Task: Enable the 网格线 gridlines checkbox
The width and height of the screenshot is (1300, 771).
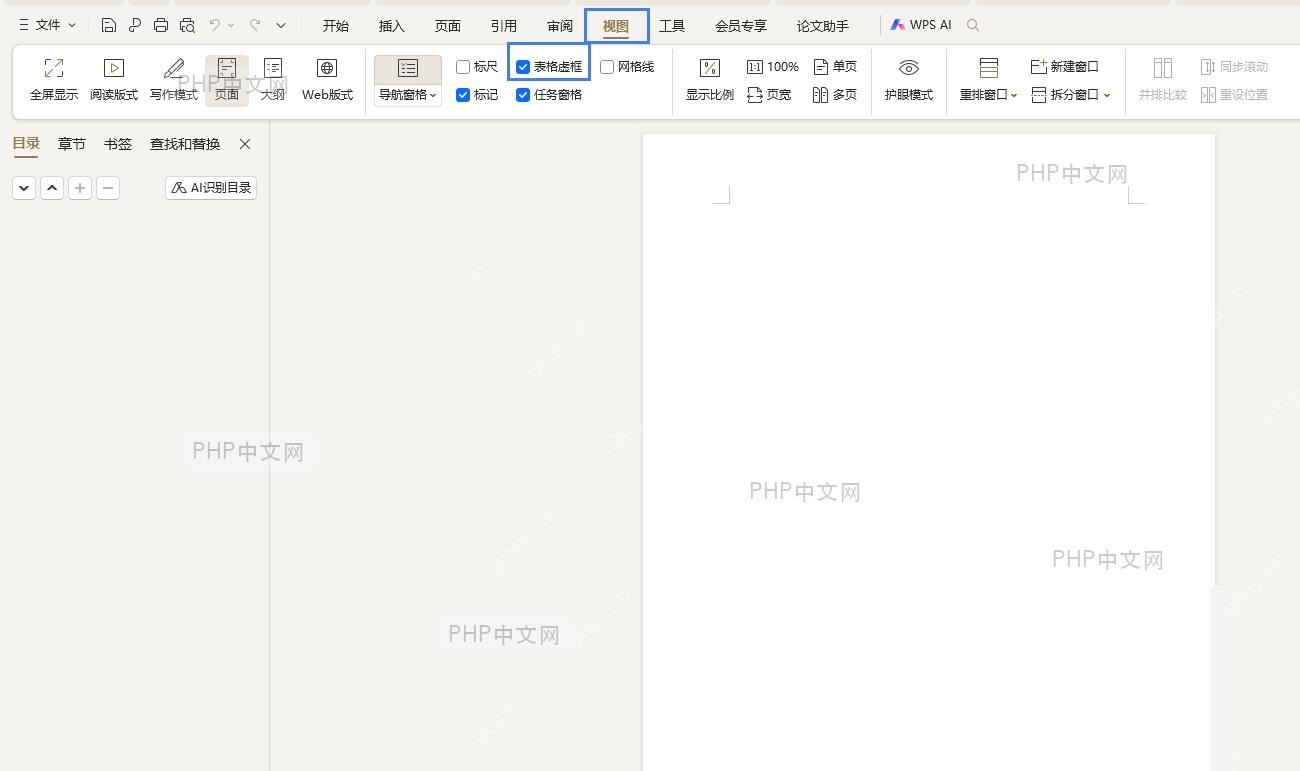Action: pyautogui.click(x=607, y=67)
